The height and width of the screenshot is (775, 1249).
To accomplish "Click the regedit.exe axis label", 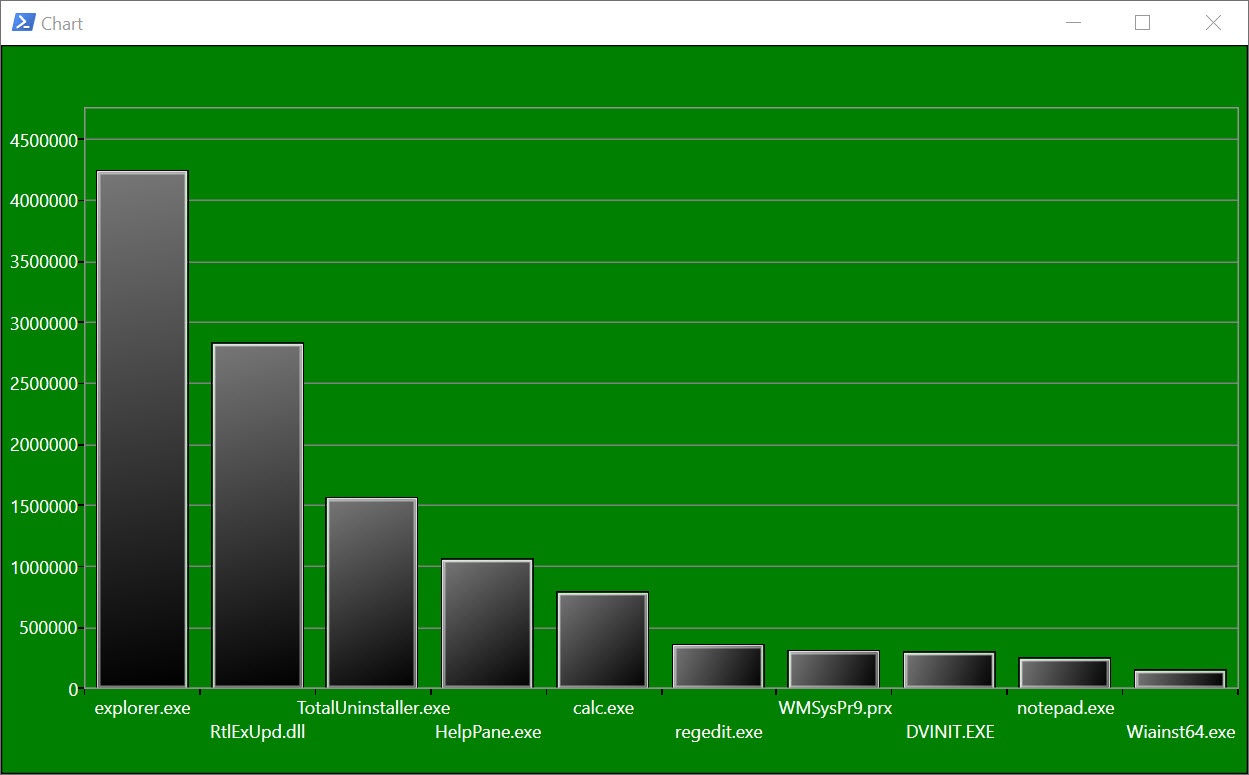I will click(x=718, y=732).
